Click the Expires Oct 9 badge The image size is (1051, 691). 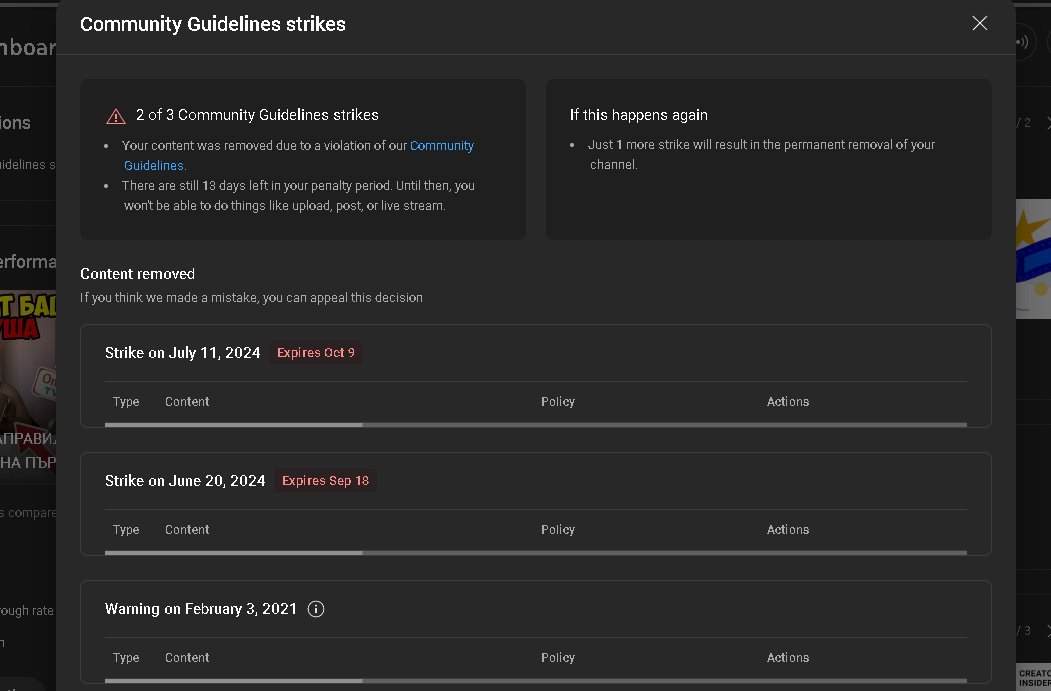(x=316, y=353)
